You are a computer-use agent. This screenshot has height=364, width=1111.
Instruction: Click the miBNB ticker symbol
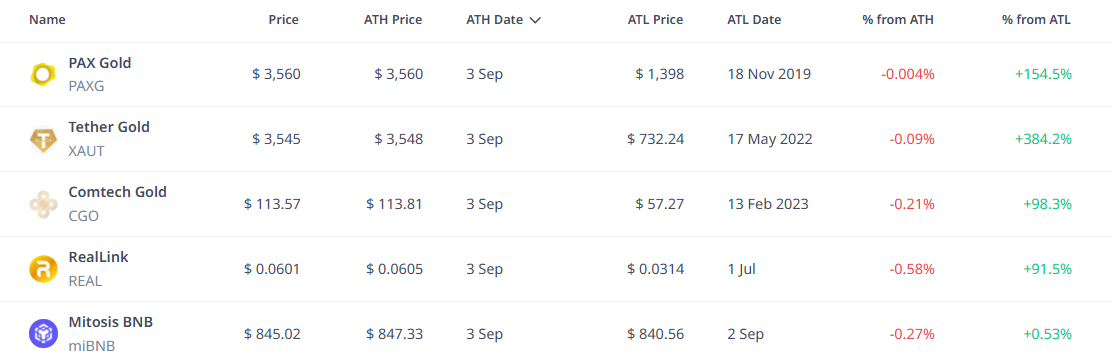pos(91,346)
